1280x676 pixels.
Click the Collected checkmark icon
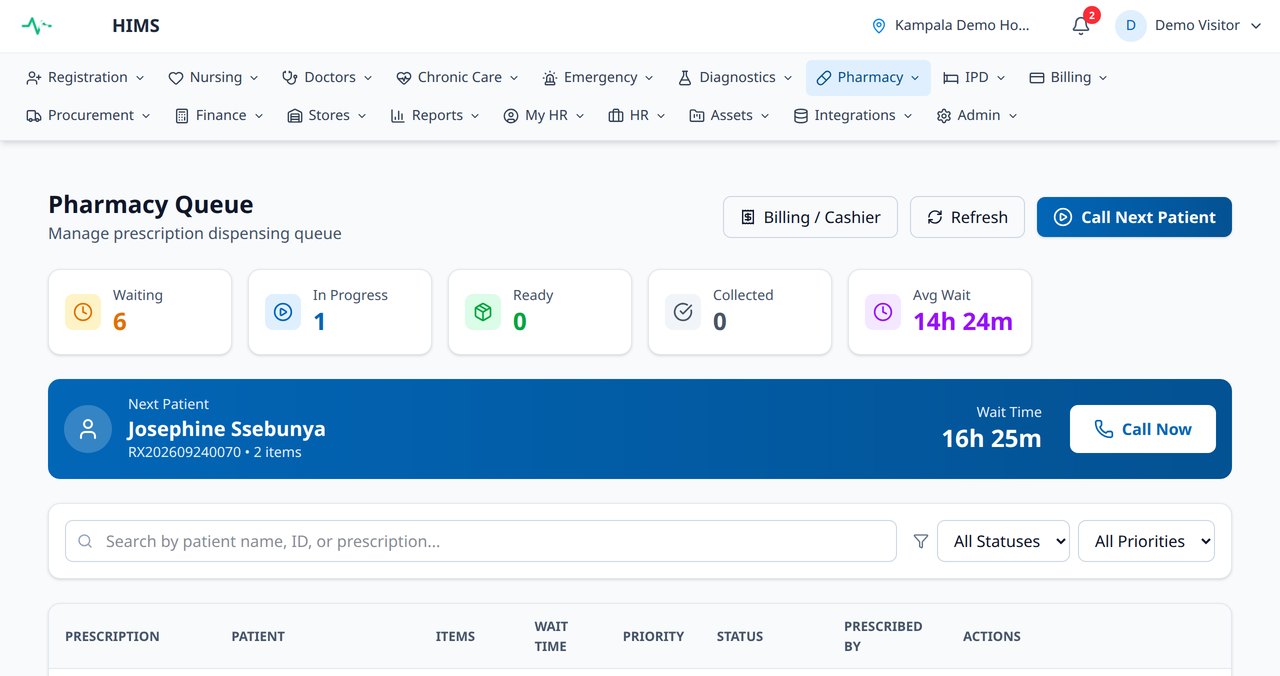(x=683, y=312)
